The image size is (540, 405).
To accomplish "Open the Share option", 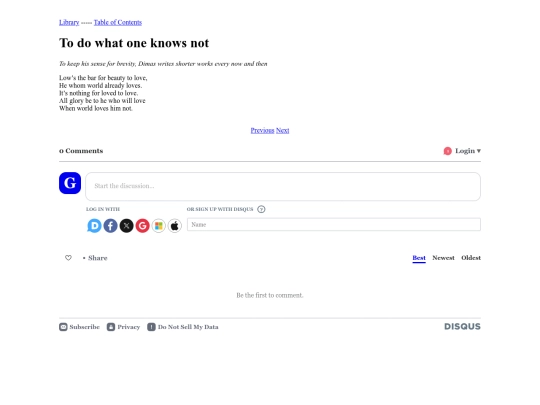I will click(97, 258).
